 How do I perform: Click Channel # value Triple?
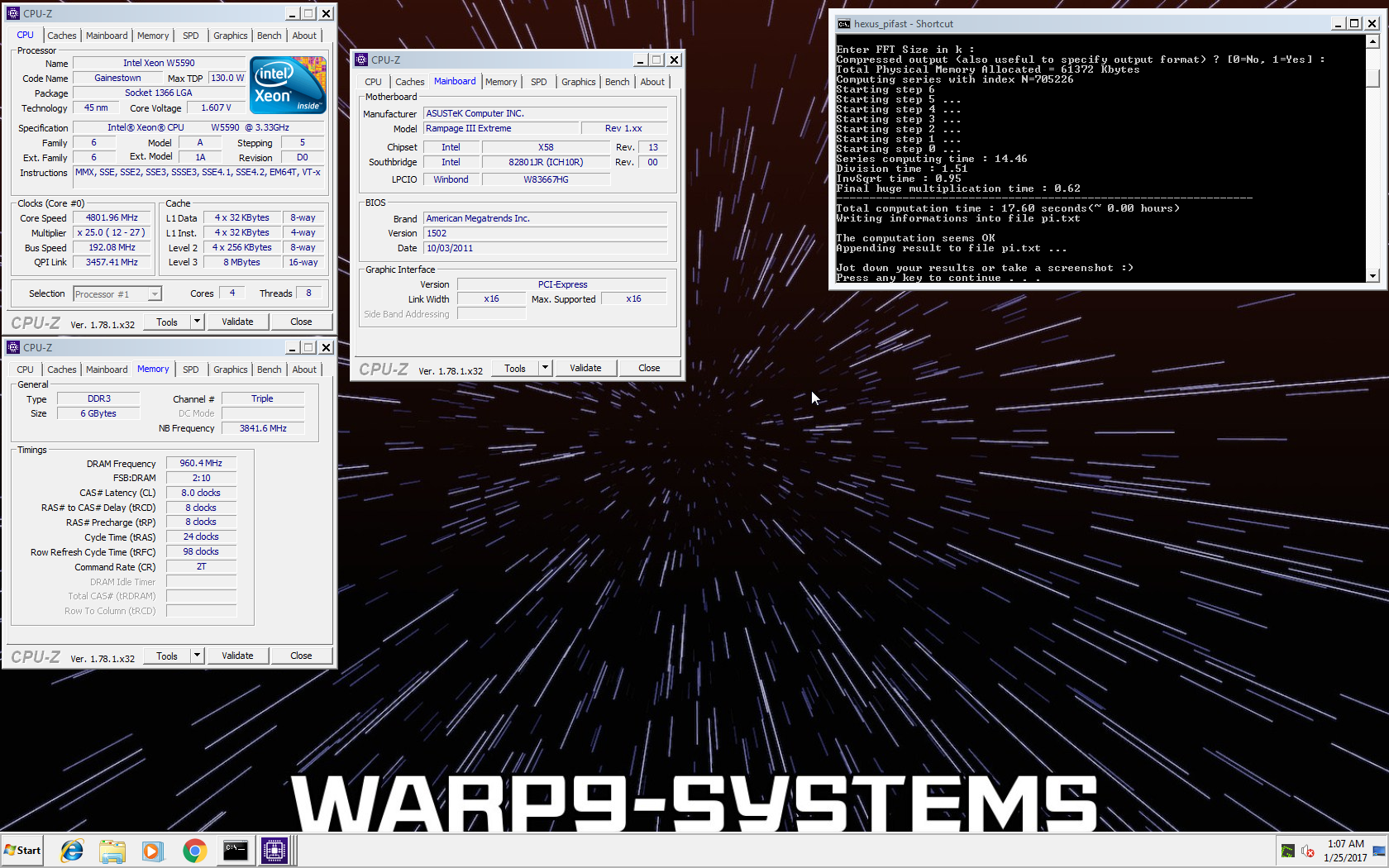[x=263, y=398]
